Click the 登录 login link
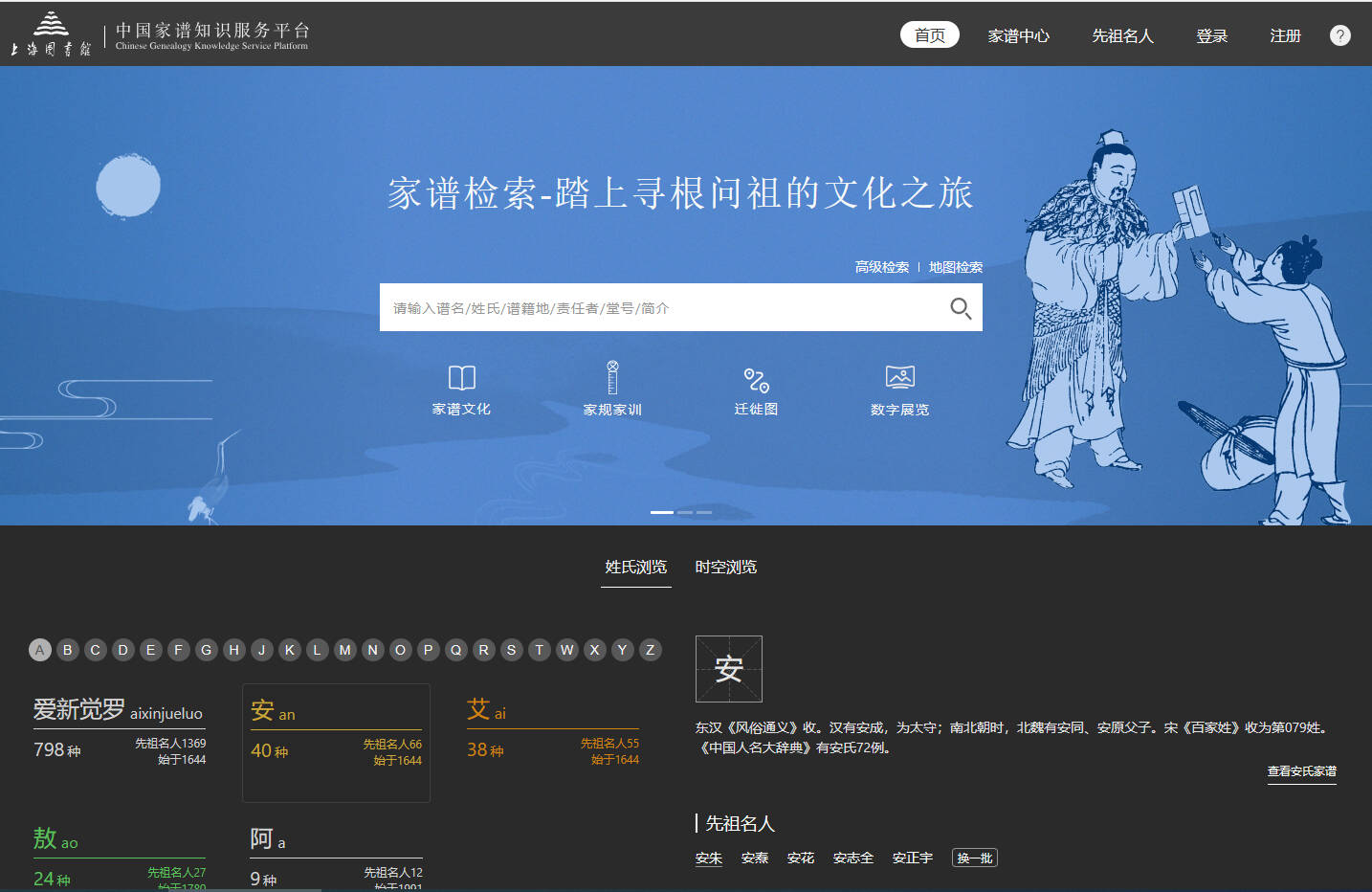 click(x=1210, y=35)
